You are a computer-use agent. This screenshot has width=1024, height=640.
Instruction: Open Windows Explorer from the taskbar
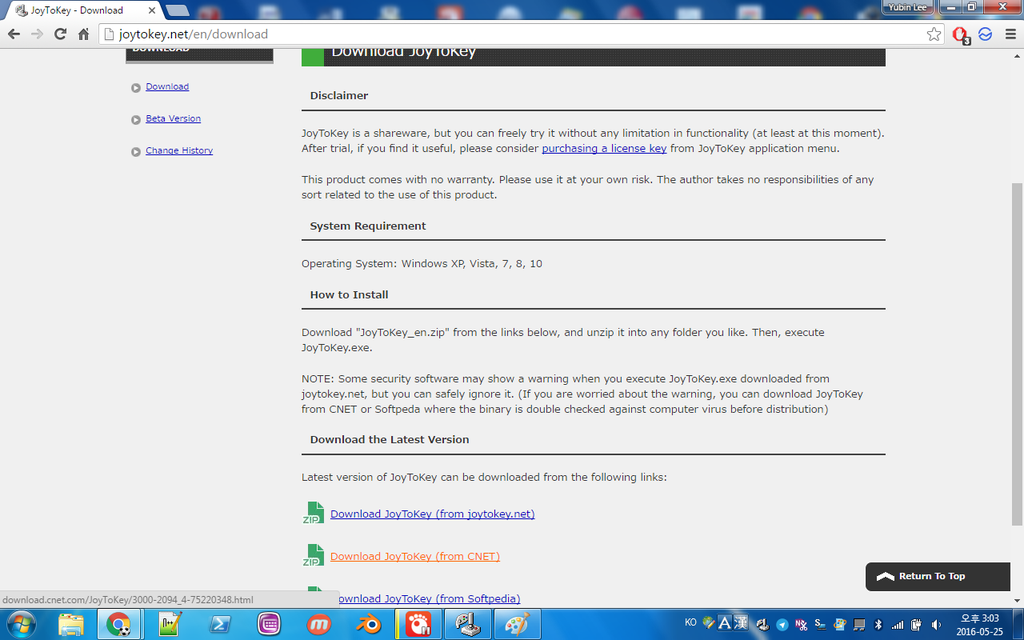71,624
